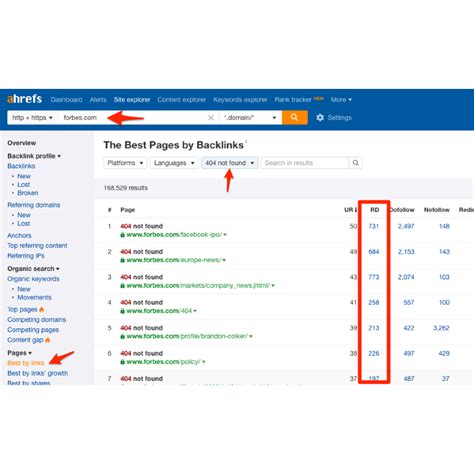Click the info icon next to page title

tap(246, 141)
